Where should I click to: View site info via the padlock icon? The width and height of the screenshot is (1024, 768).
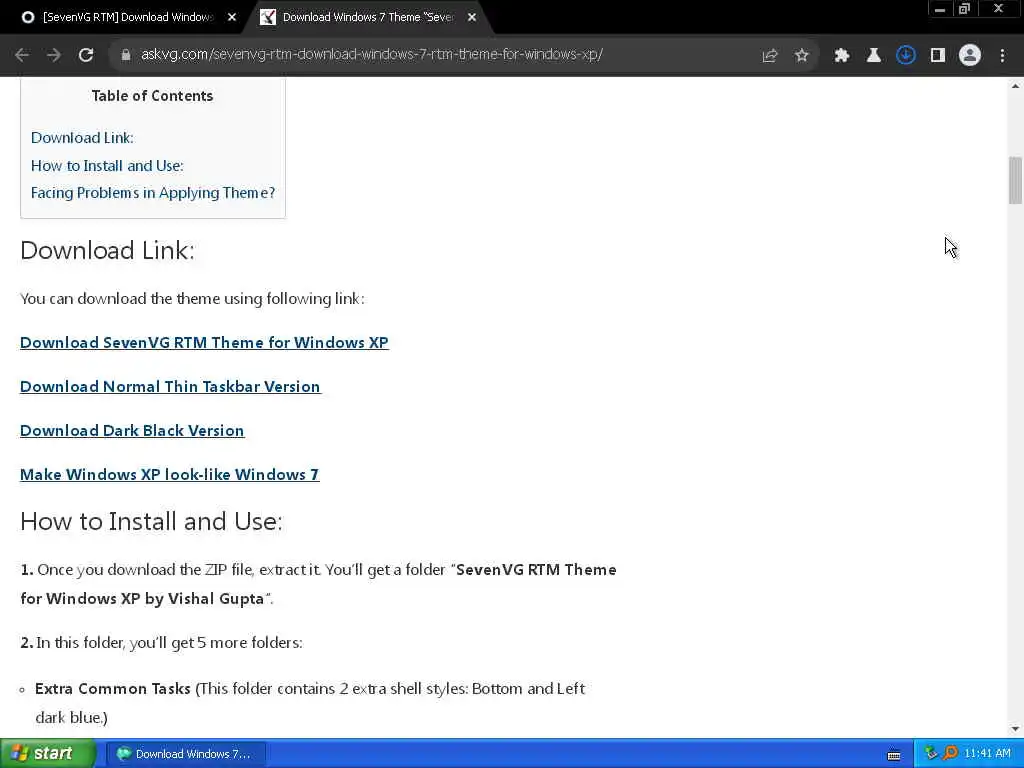coord(126,55)
